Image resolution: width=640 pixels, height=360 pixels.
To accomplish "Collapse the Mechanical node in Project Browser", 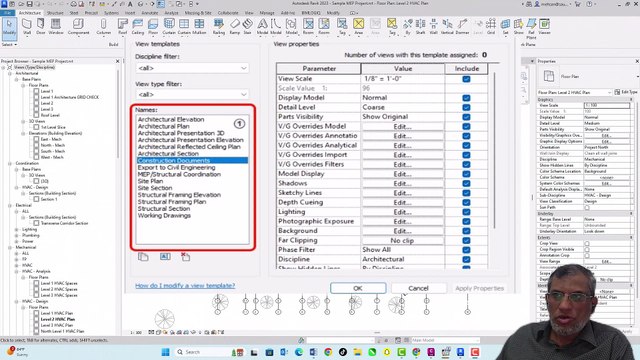I will click(x=10, y=247).
